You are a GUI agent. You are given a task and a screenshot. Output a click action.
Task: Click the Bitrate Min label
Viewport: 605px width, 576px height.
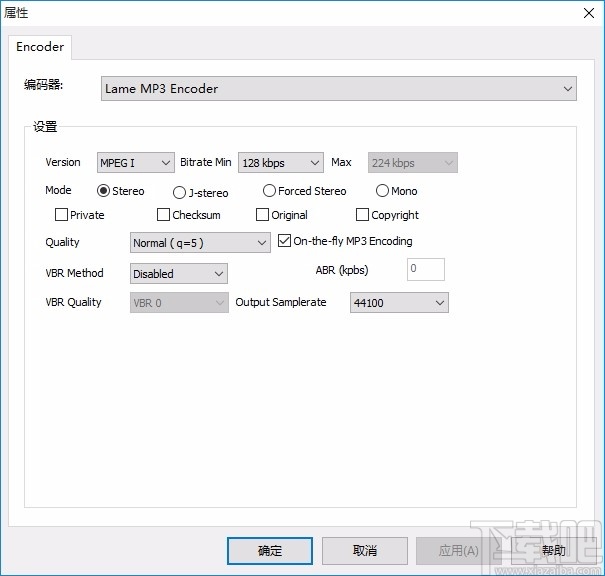pyautogui.click(x=206, y=162)
